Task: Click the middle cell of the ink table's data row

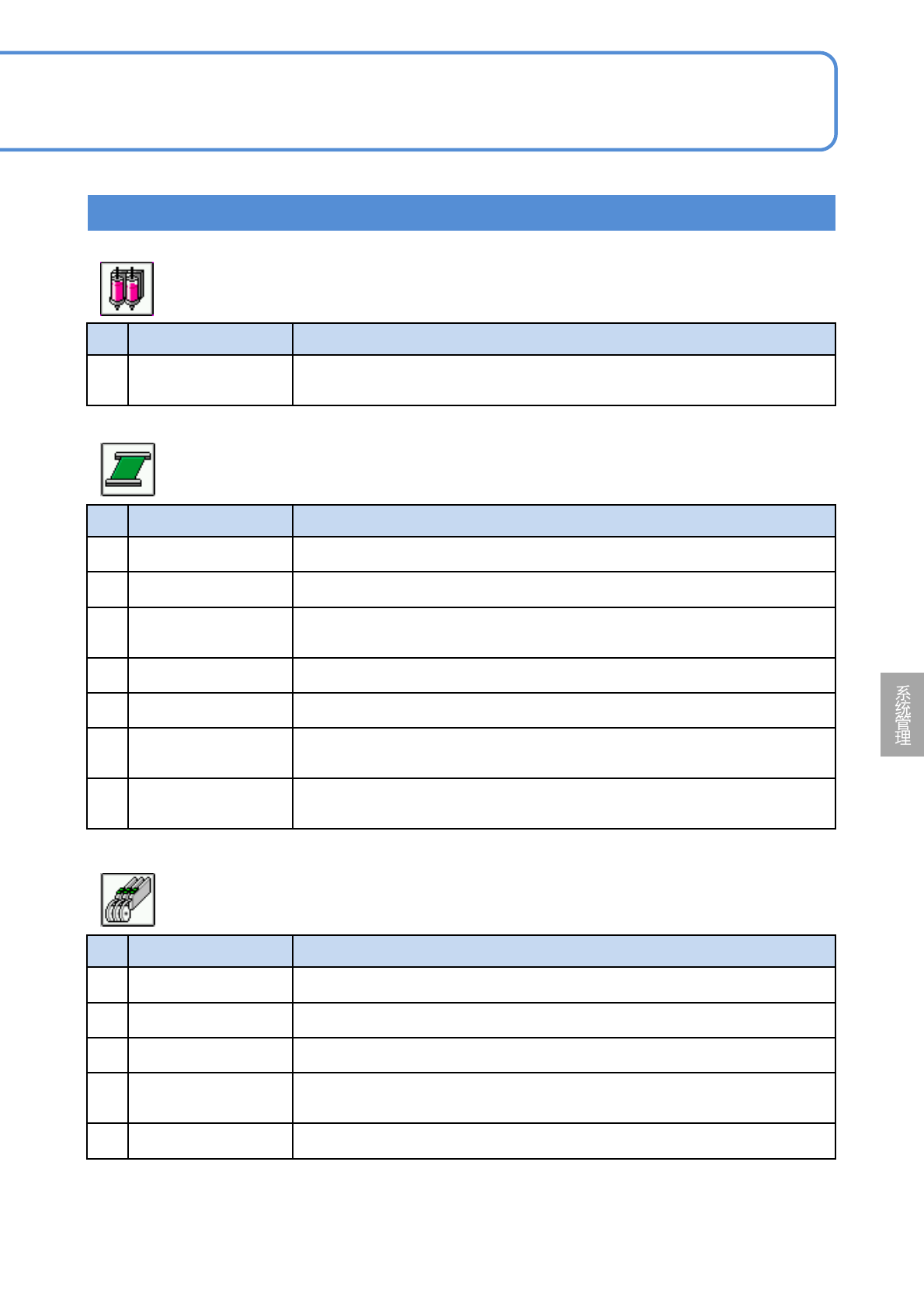Action: [x=210, y=381]
